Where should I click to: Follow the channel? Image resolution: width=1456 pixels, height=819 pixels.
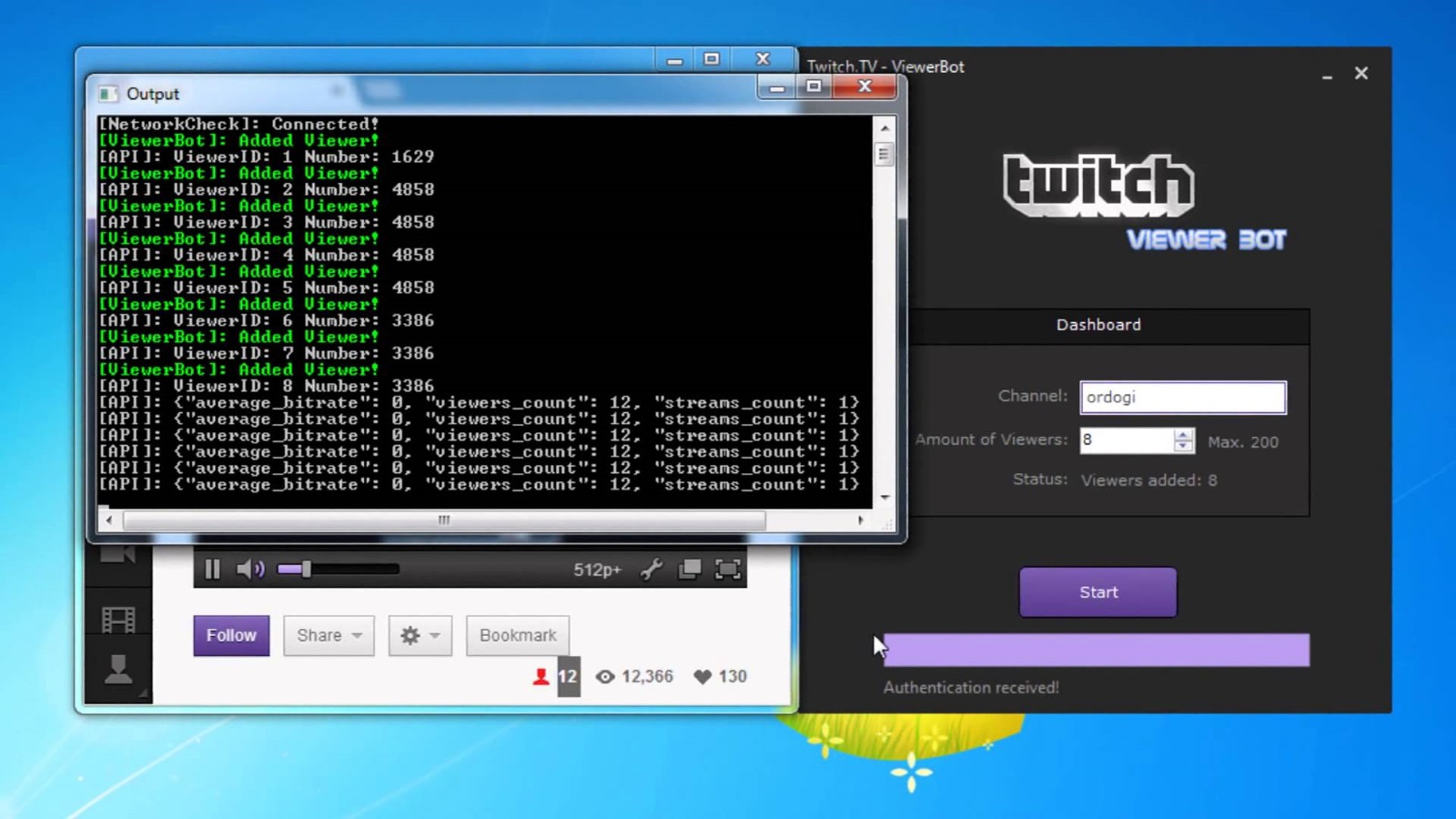tap(231, 635)
